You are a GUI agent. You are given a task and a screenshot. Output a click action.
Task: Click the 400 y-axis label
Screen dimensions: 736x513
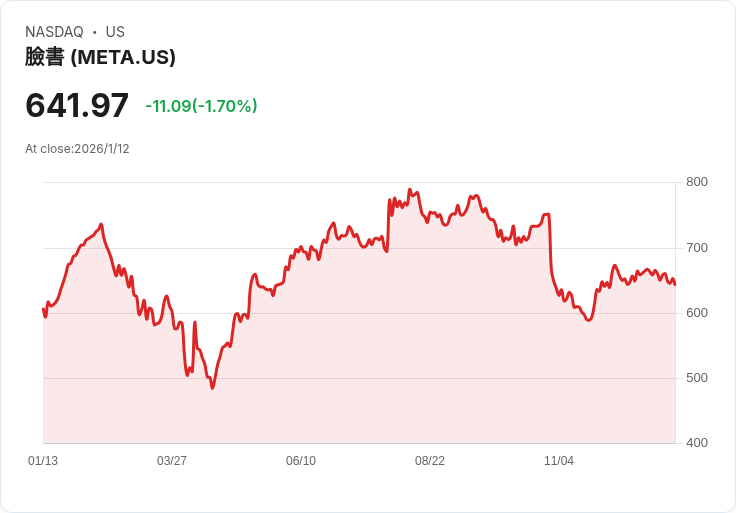(696, 443)
